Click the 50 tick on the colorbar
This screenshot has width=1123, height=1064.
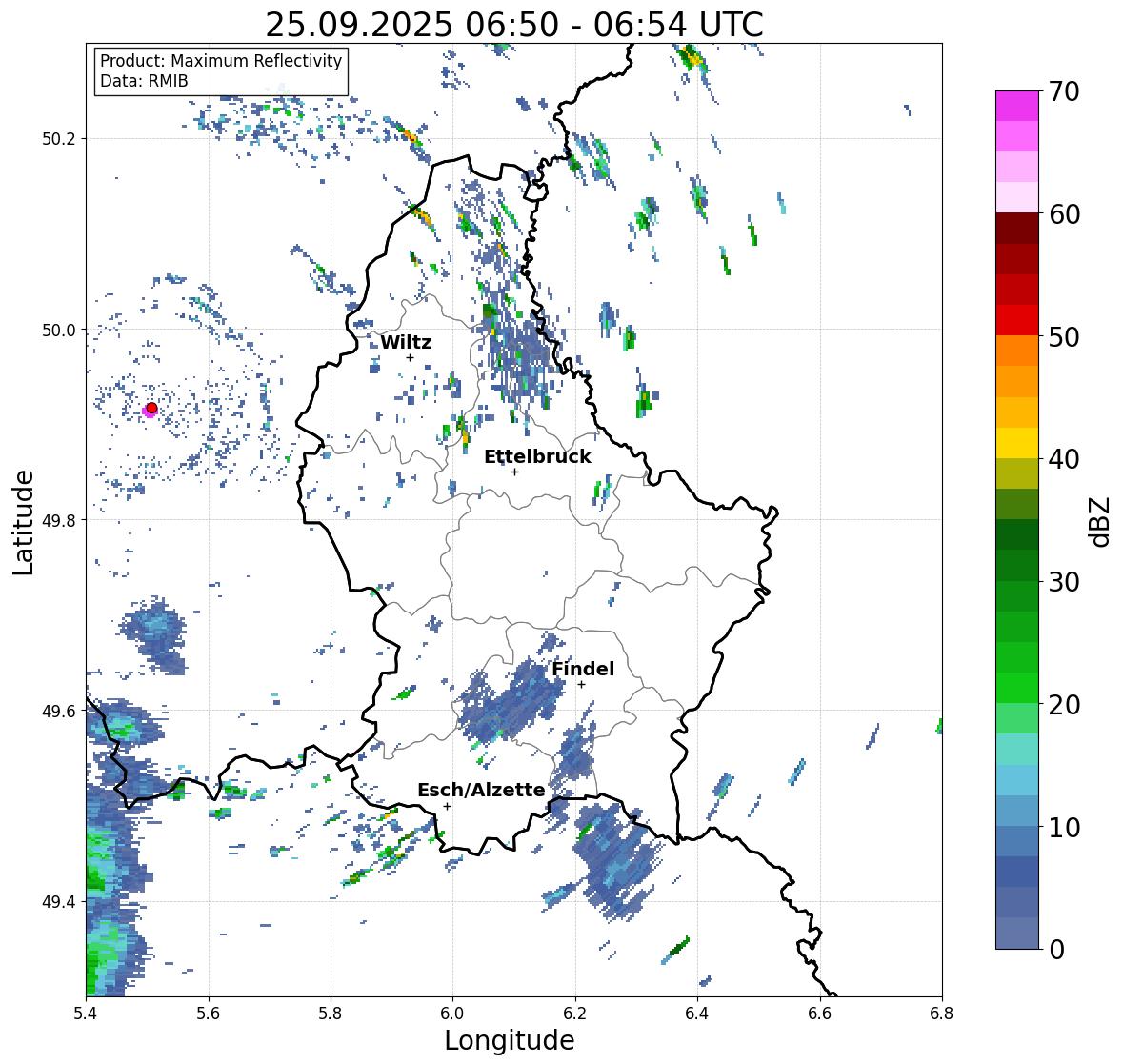click(1064, 336)
